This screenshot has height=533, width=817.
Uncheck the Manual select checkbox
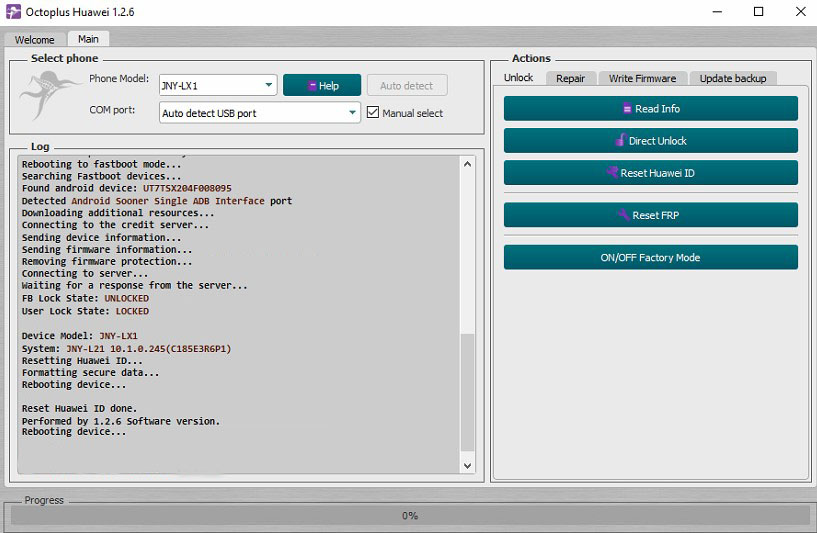click(373, 113)
